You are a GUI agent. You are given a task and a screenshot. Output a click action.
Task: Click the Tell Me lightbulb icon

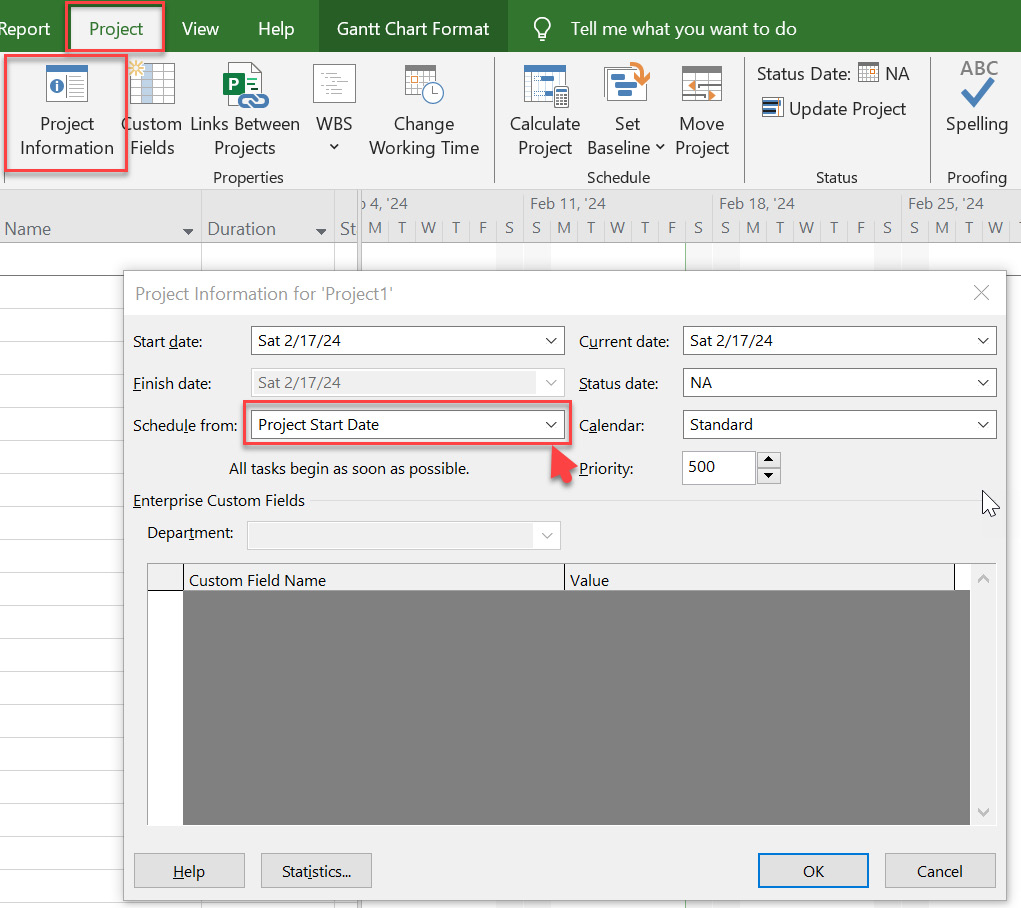pos(542,29)
